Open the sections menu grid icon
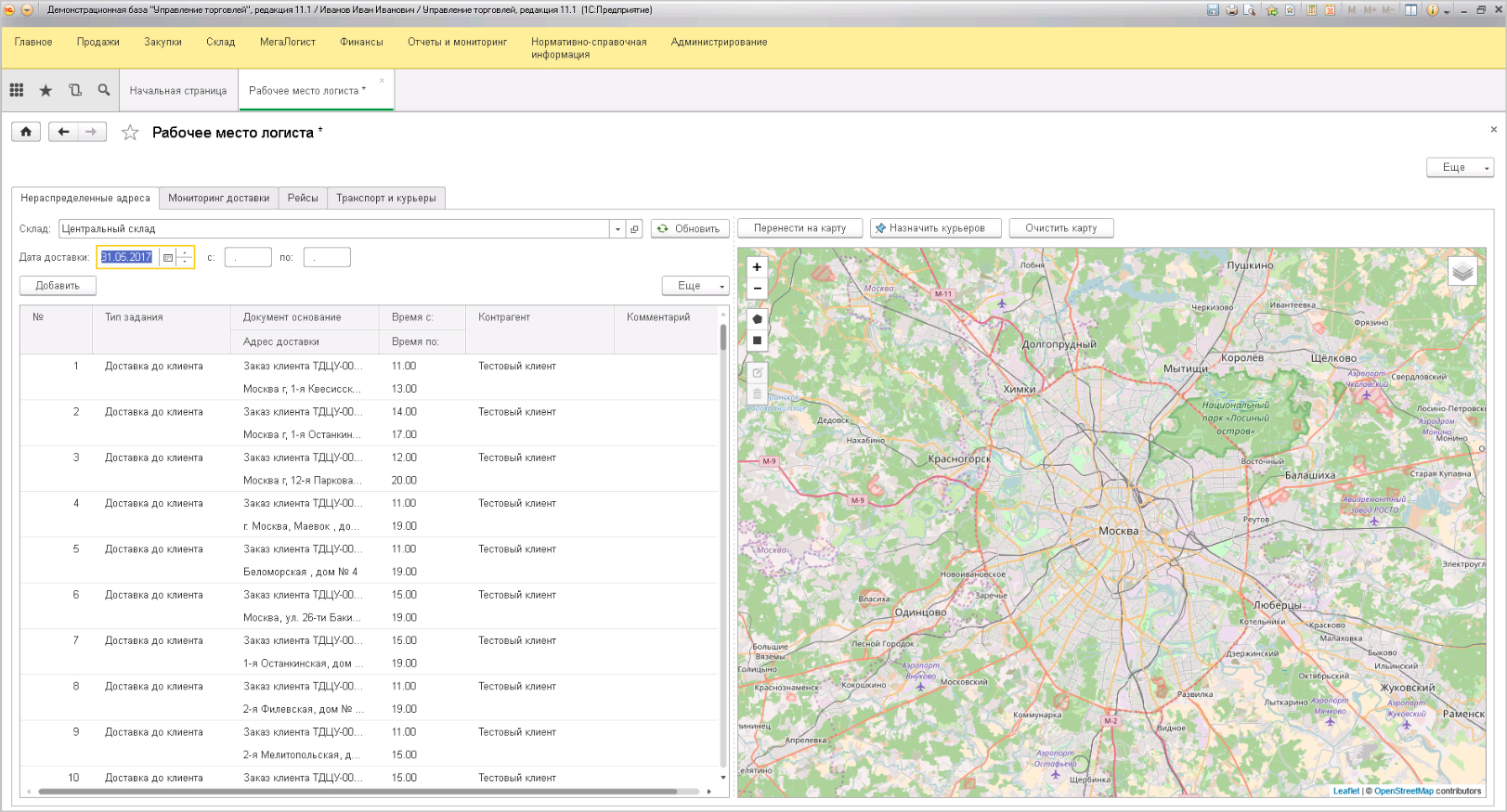 pyautogui.click(x=17, y=90)
